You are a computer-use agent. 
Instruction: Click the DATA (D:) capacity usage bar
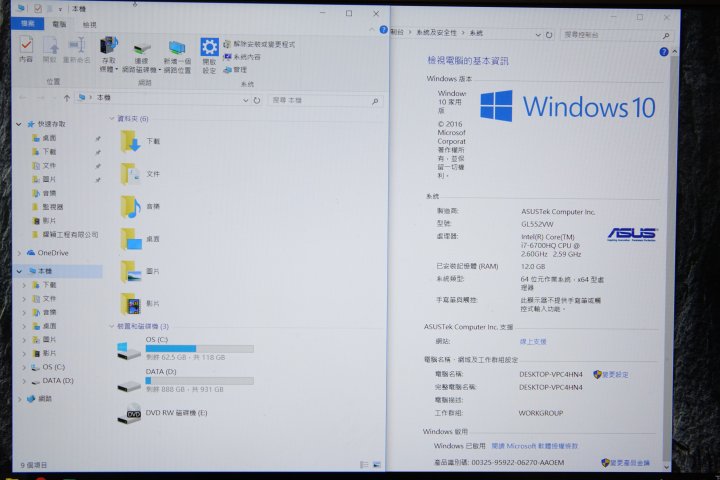(x=200, y=381)
